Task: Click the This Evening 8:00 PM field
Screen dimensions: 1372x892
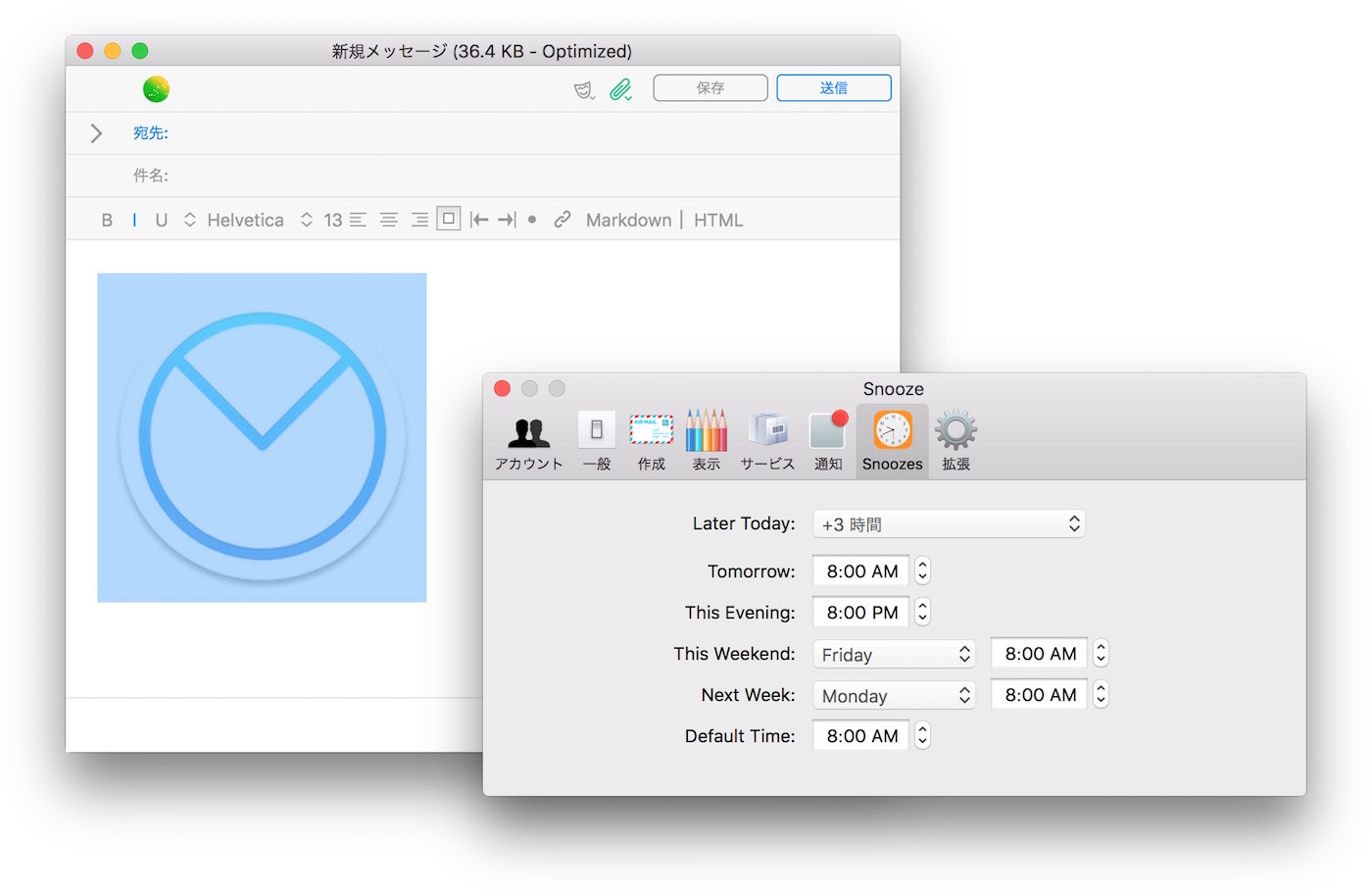Action: tap(861, 613)
